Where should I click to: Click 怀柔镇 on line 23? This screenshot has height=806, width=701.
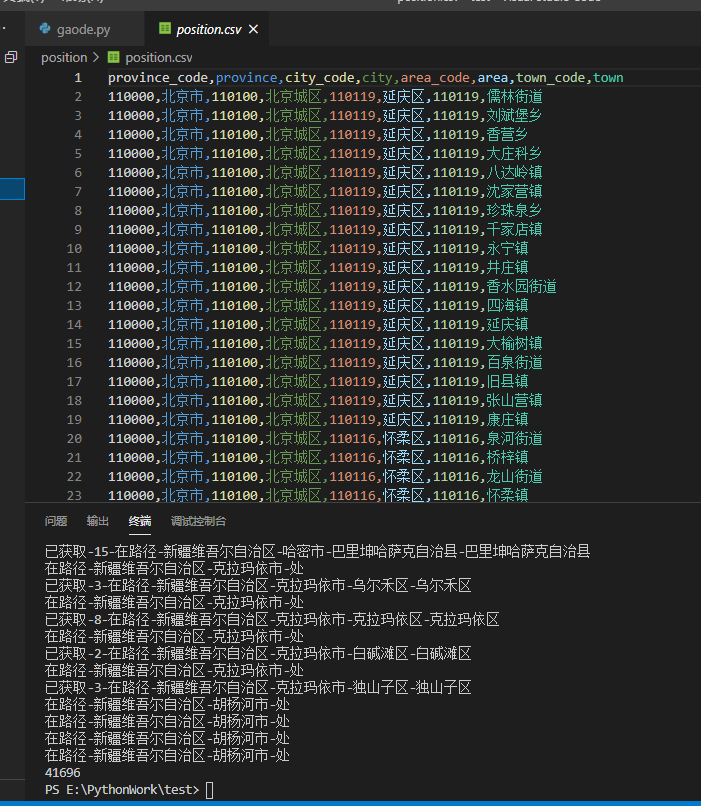pyautogui.click(x=507, y=496)
